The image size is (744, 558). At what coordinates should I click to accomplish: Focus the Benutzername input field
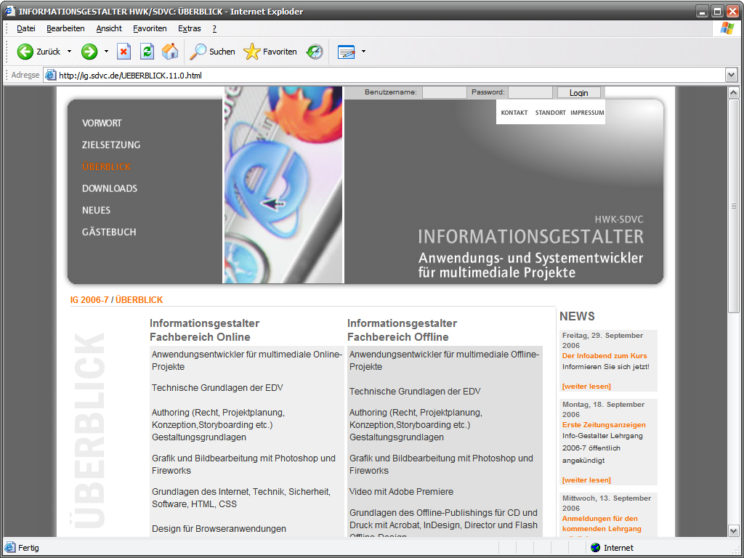pos(444,93)
